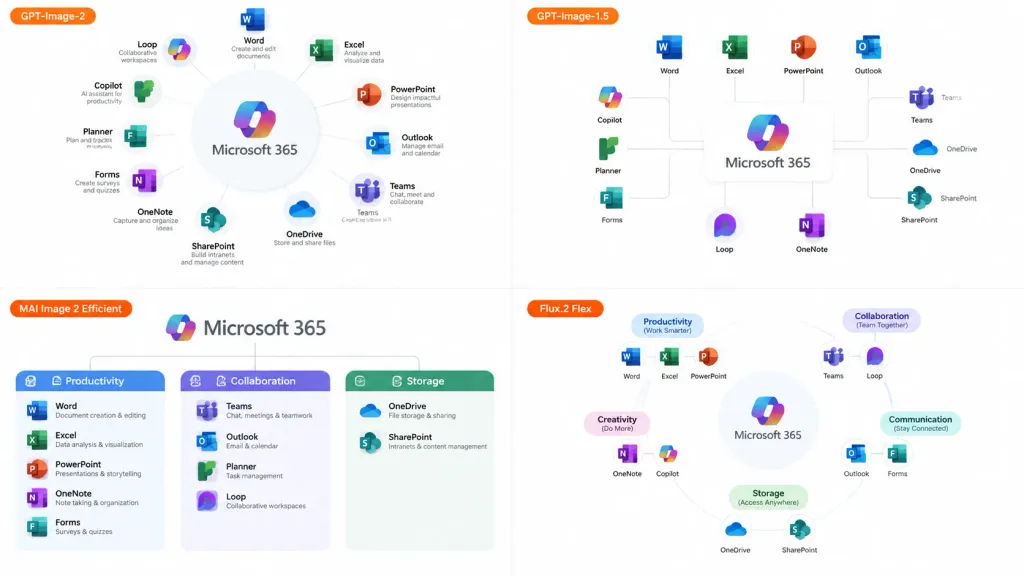The width and height of the screenshot is (1024, 576).
Task: Select the green Storage column header
Action: [420, 381]
